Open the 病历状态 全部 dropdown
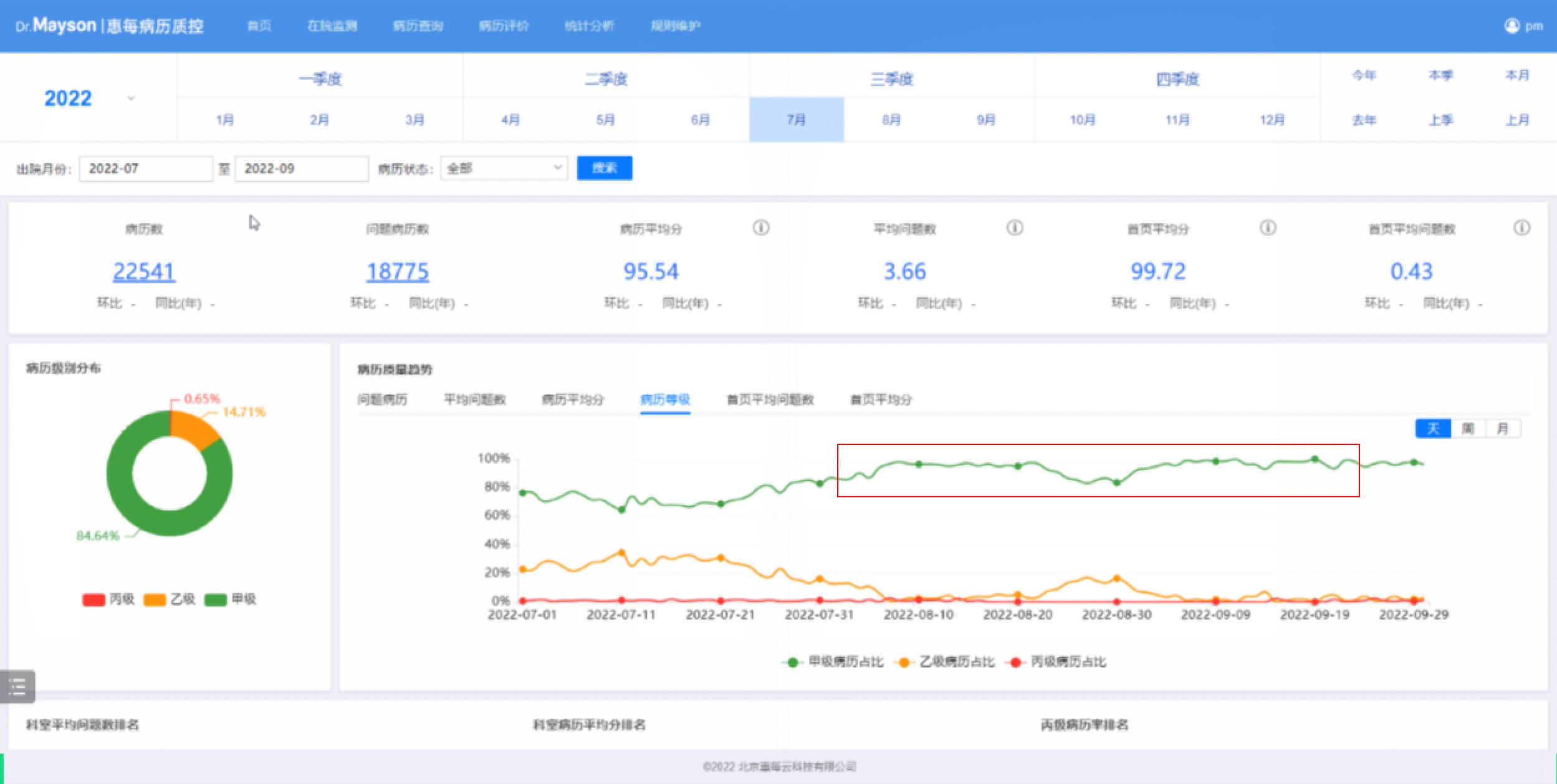The width and height of the screenshot is (1557, 784). point(504,168)
